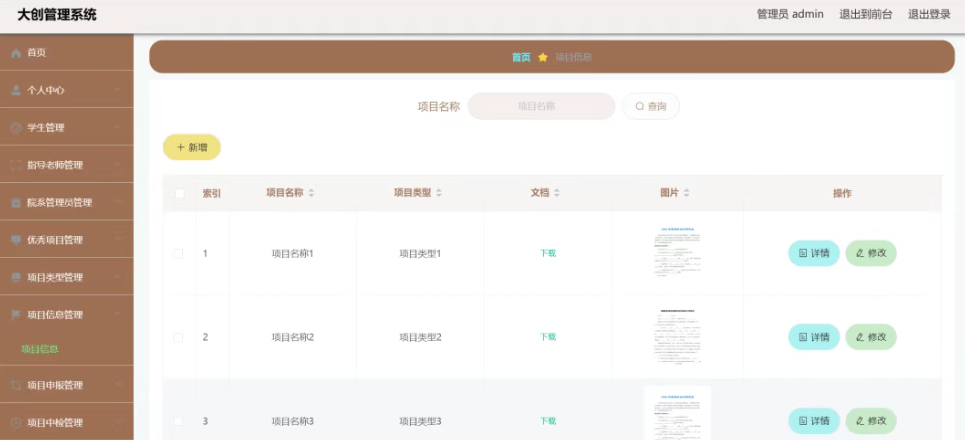The image size is (965, 440).
Task: Open 详情 for 项目名称3
Action: coord(814,421)
